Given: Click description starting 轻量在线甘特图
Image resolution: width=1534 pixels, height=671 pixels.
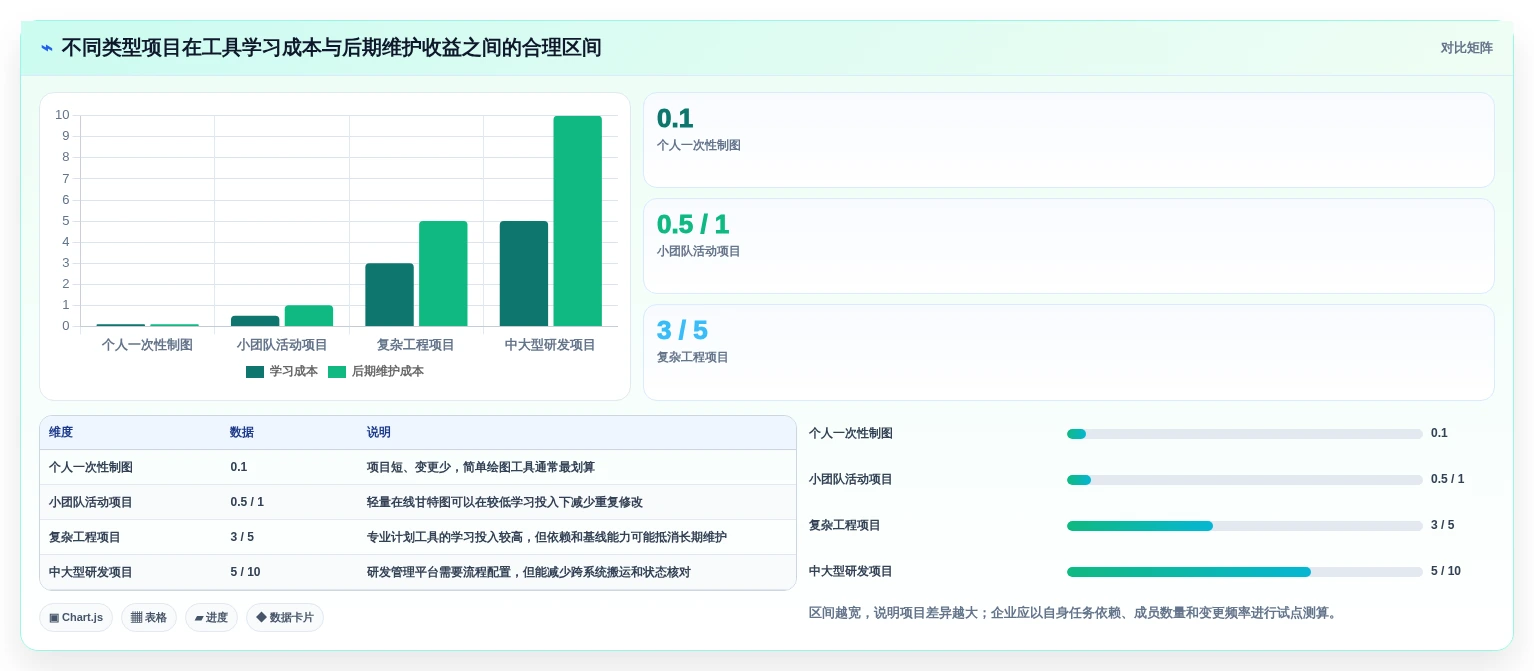Looking at the screenshot, I should point(505,502).
